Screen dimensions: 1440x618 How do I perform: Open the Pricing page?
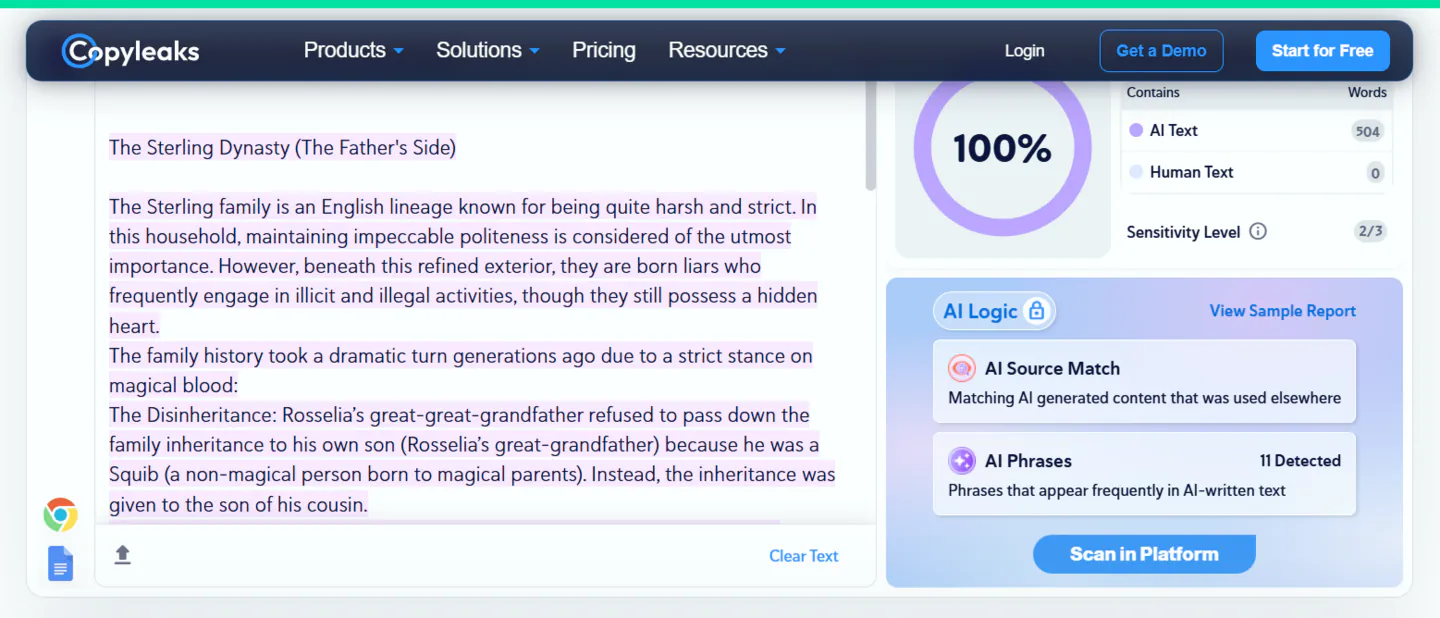604,50
